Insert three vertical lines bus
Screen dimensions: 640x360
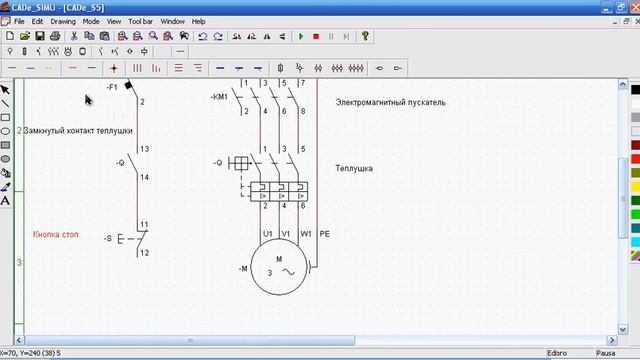tap(137, 68)
